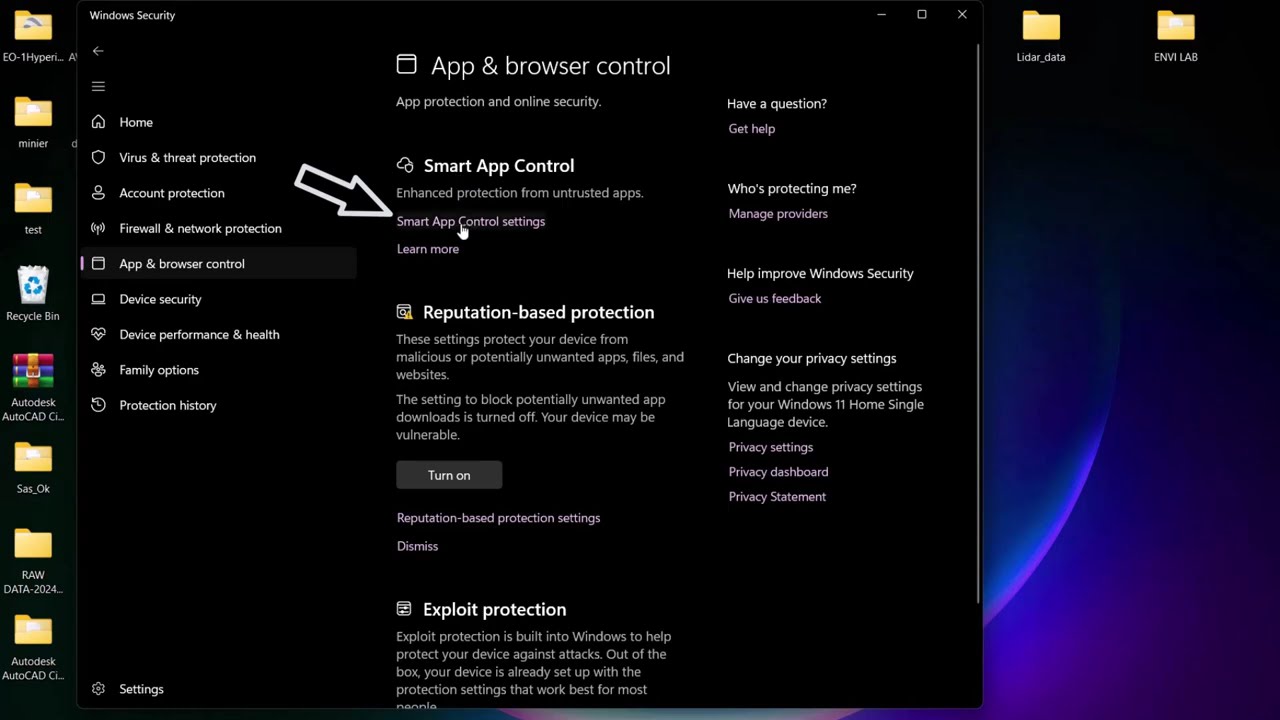Open Manage providers link
The width and height of the screenshot is (1280, 720).
click(x=778, y=214)
